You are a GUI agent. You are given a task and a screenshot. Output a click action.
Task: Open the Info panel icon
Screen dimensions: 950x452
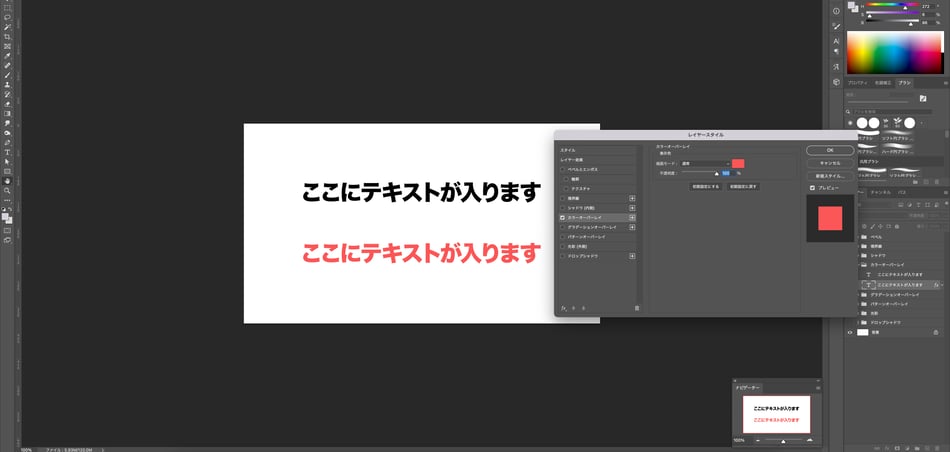(x=836, y=11)
